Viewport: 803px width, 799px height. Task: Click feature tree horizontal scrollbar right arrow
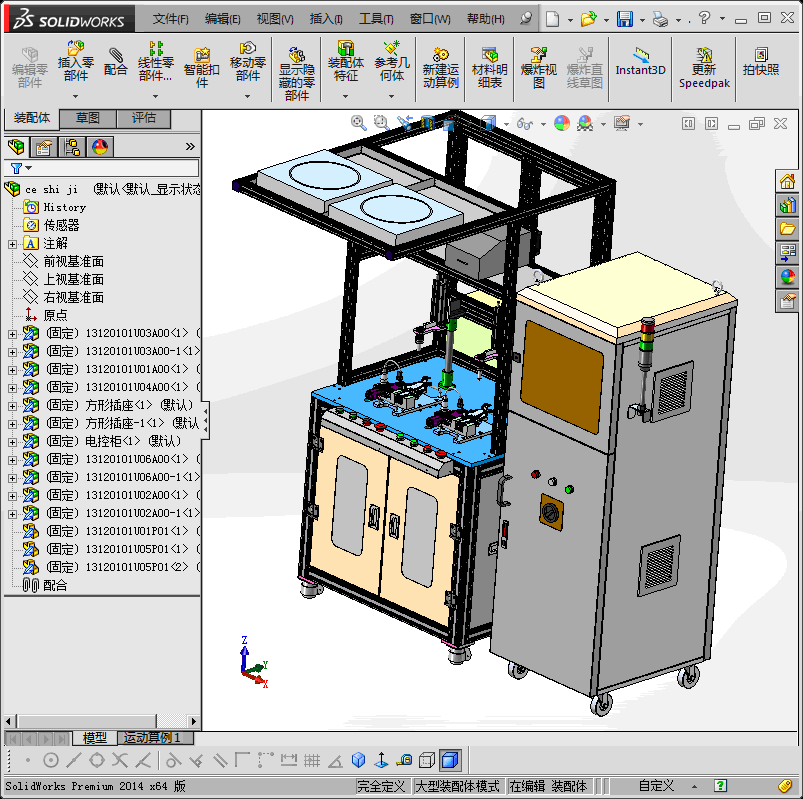coord(194,721)
